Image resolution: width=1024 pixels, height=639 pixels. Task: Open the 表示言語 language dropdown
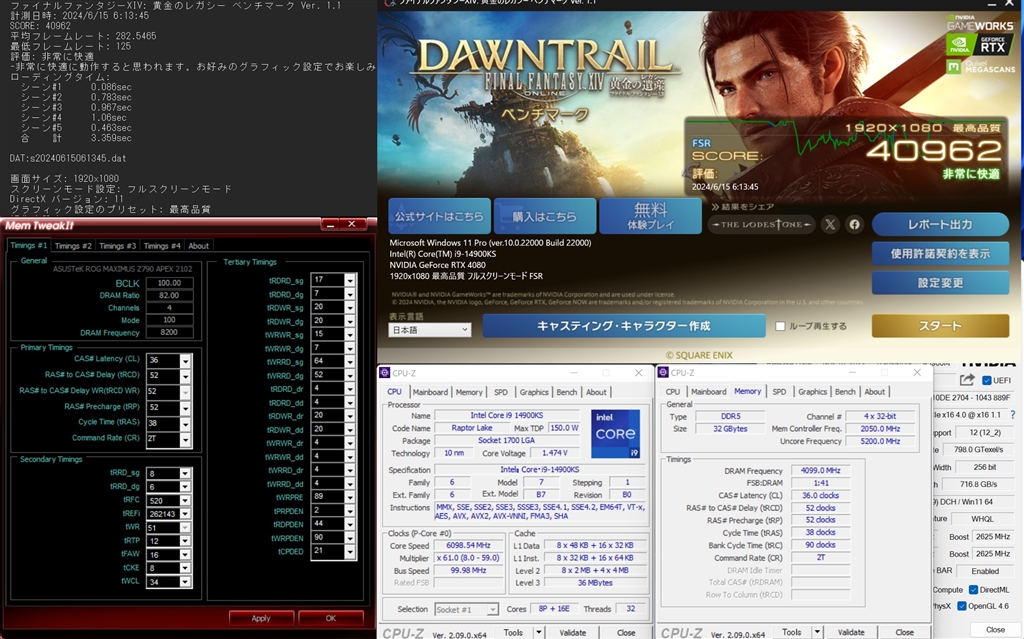tap(429, 329)
